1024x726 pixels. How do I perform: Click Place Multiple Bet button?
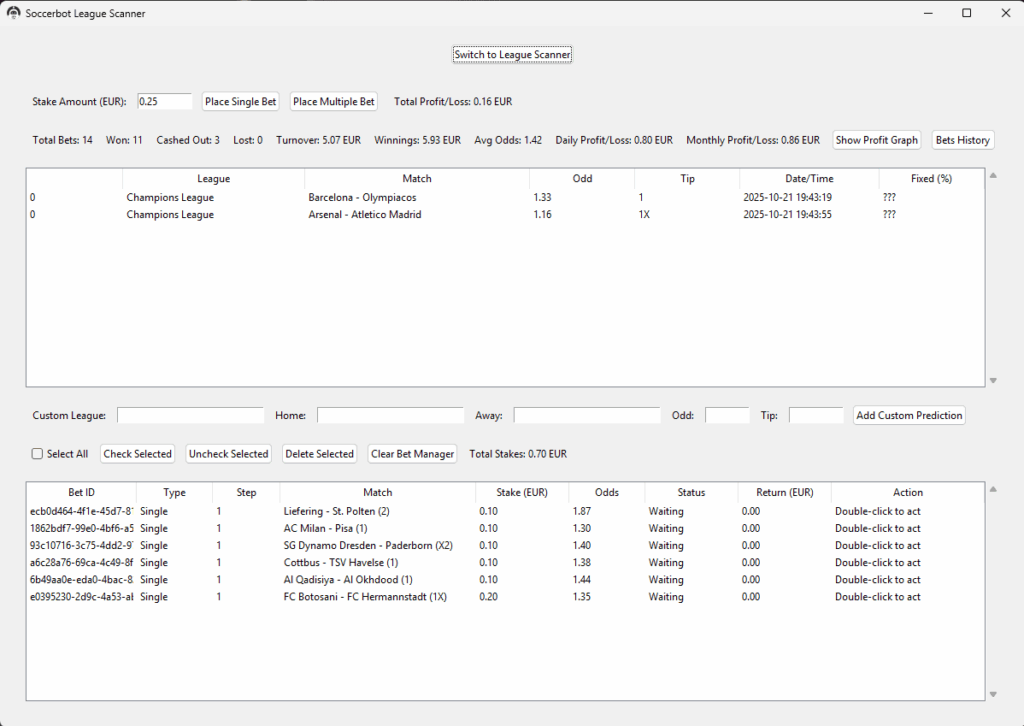click(x=334, y=101)
